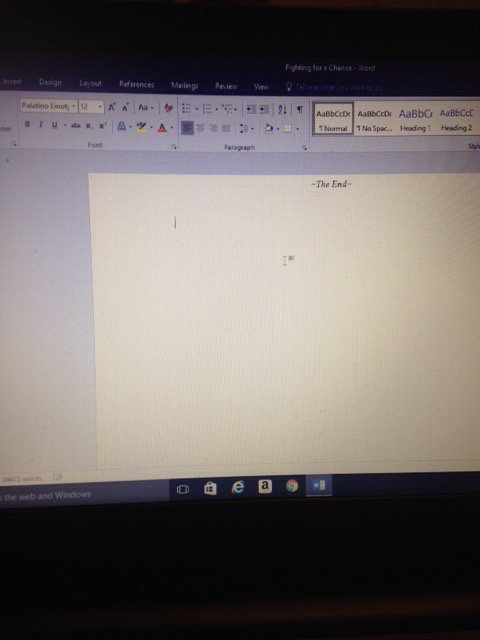
Task: Apply yellow text highlight color
Action: click(142, 127)
